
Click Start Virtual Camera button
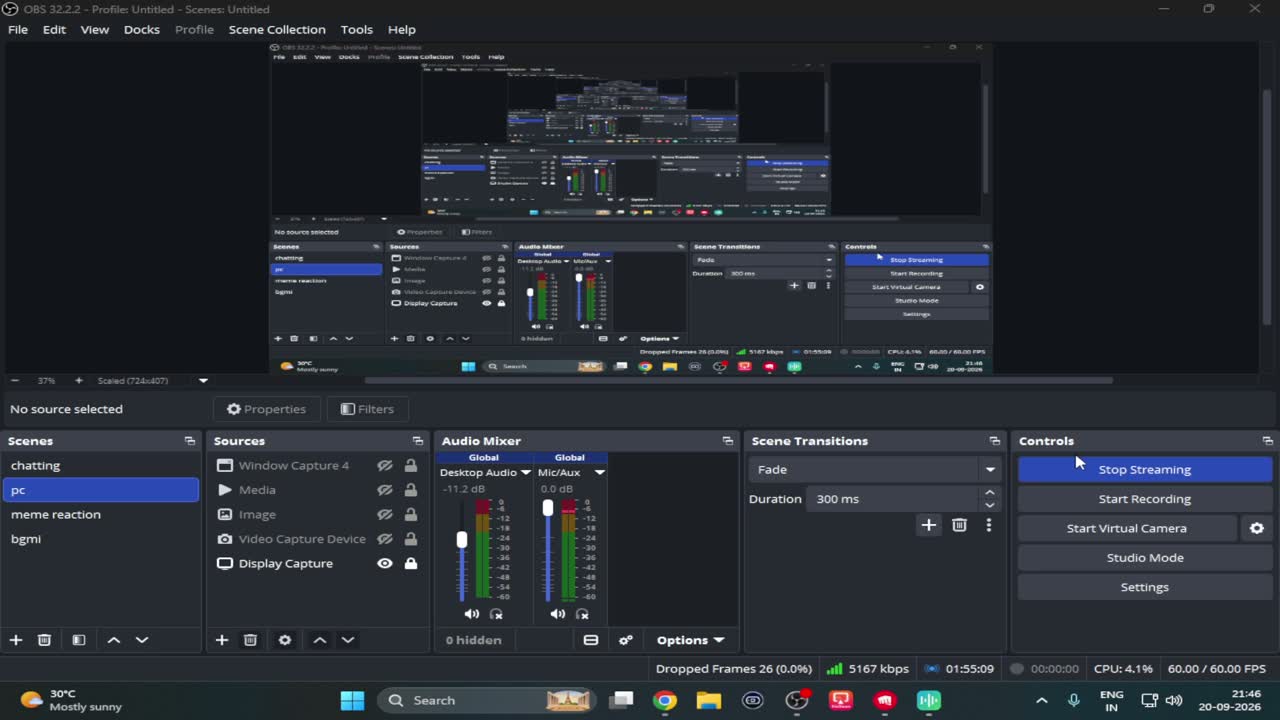pyautogui.click(x=1127, y=528)
